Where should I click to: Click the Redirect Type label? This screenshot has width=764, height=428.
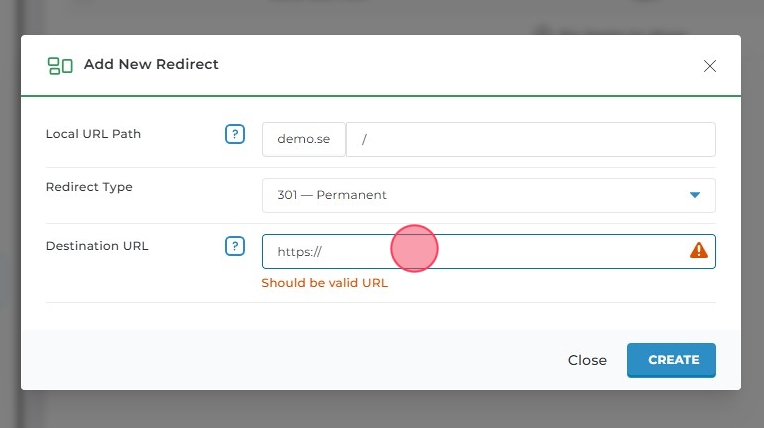click(x=89, y=187)
